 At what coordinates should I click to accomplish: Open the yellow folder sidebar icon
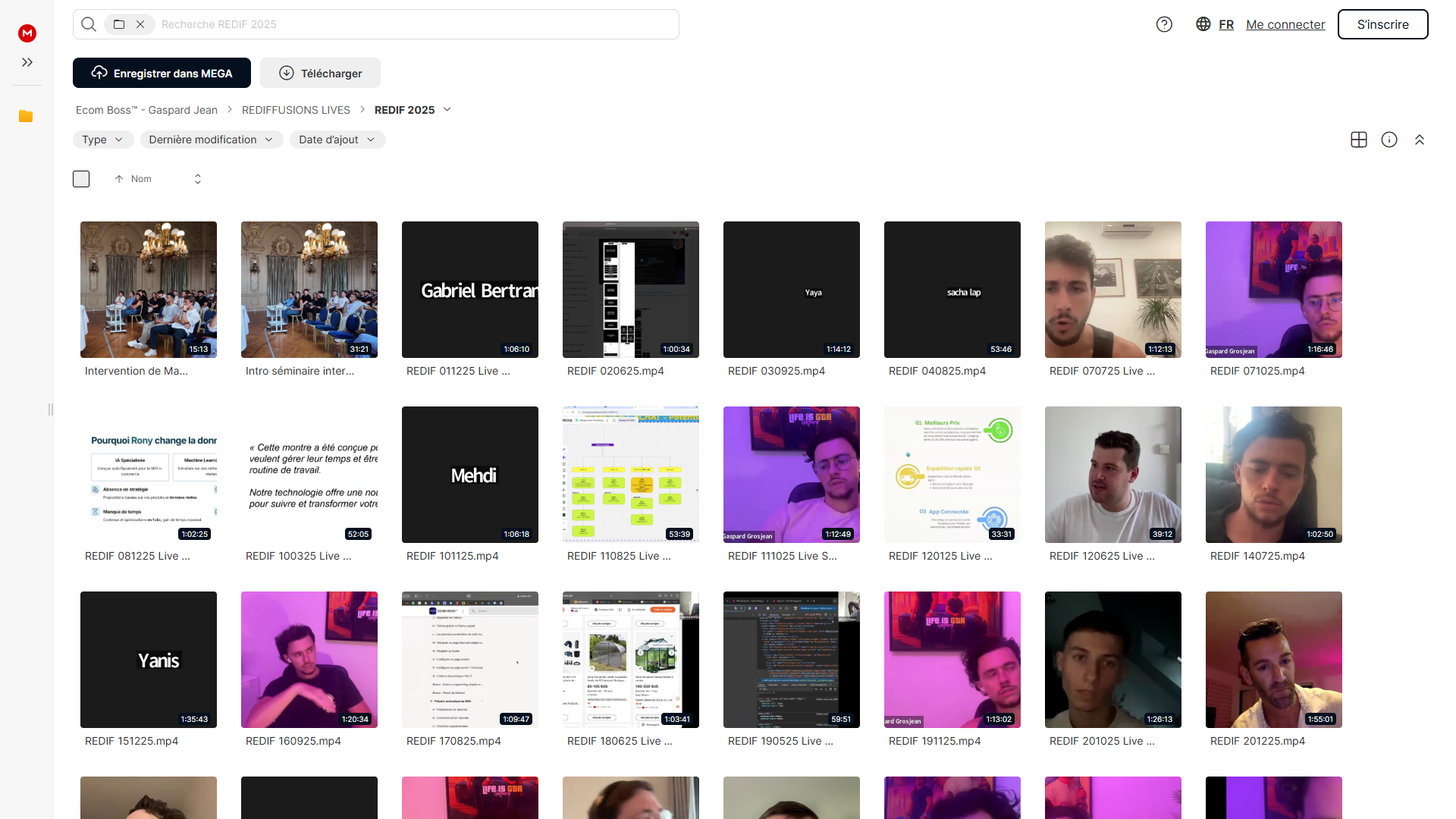[26, 116]
